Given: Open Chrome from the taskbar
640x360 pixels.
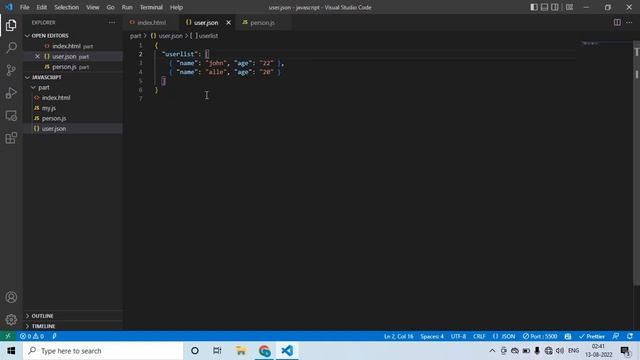Looking at the screenshot, I should click(x=264, y=351).
